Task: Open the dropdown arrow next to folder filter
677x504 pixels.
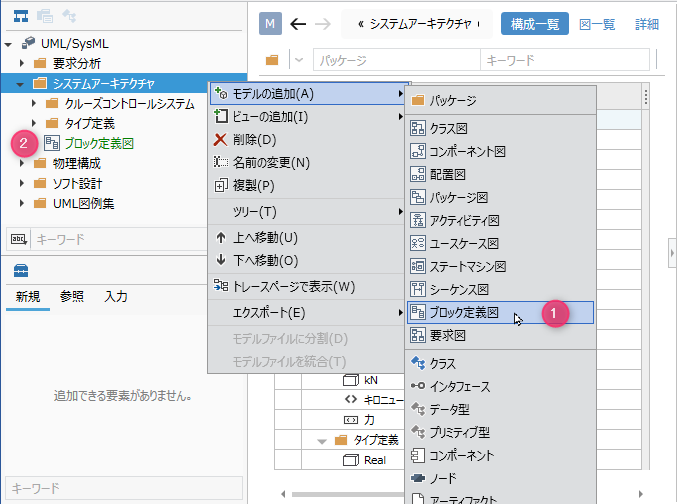Action: [x=299, y=60]
